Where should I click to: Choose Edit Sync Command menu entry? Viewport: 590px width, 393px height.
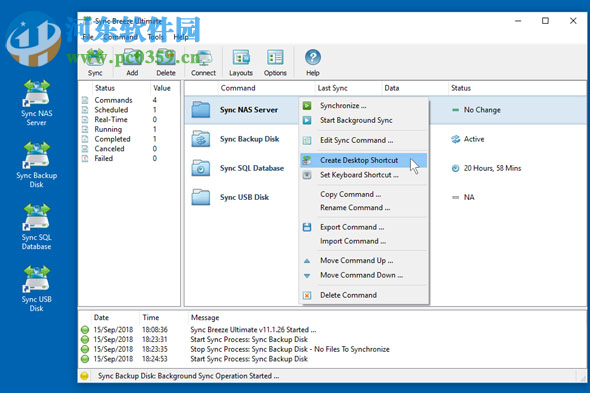tap(364, 140)
